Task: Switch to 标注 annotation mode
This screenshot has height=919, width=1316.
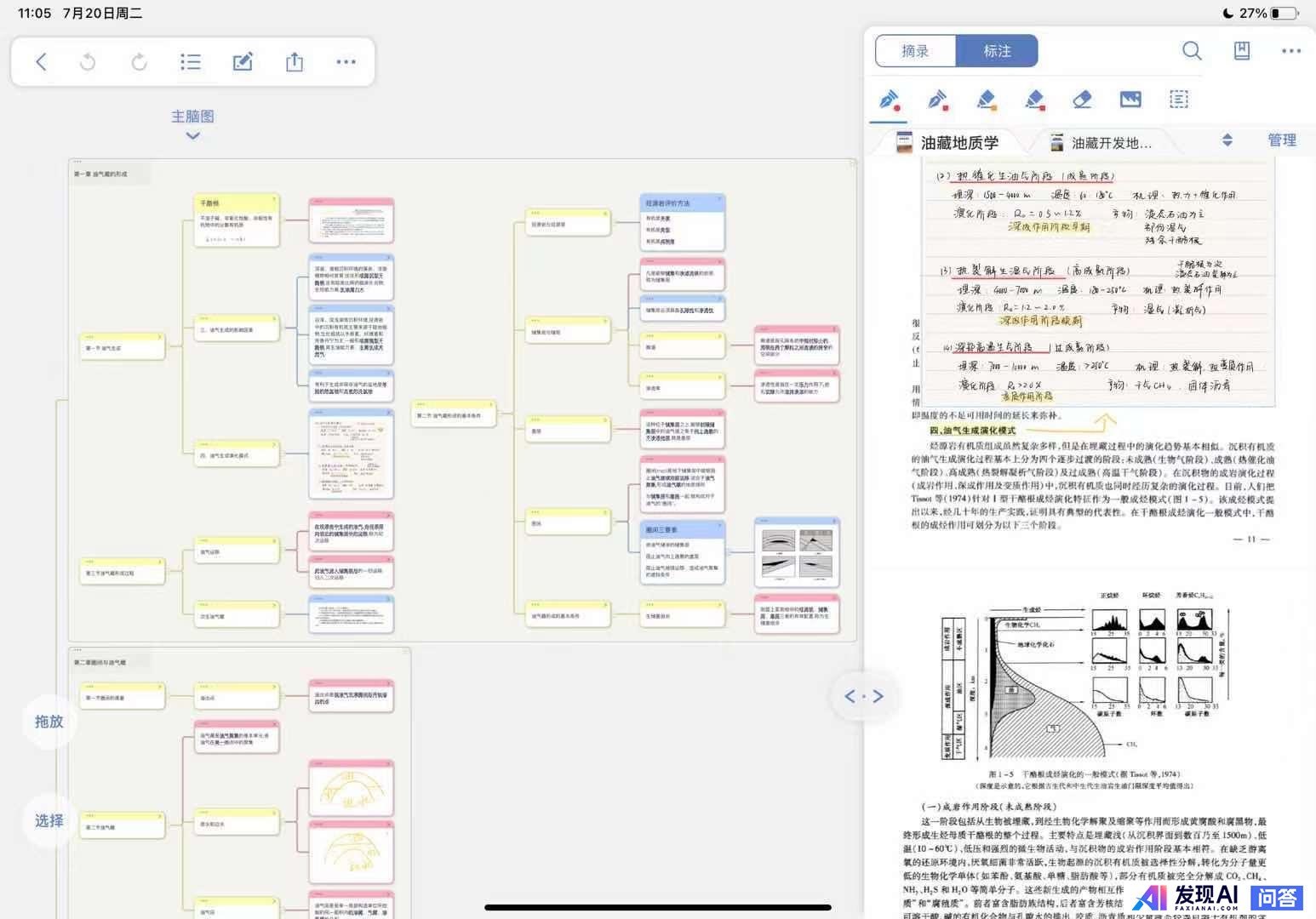Action: pos(997,51)
